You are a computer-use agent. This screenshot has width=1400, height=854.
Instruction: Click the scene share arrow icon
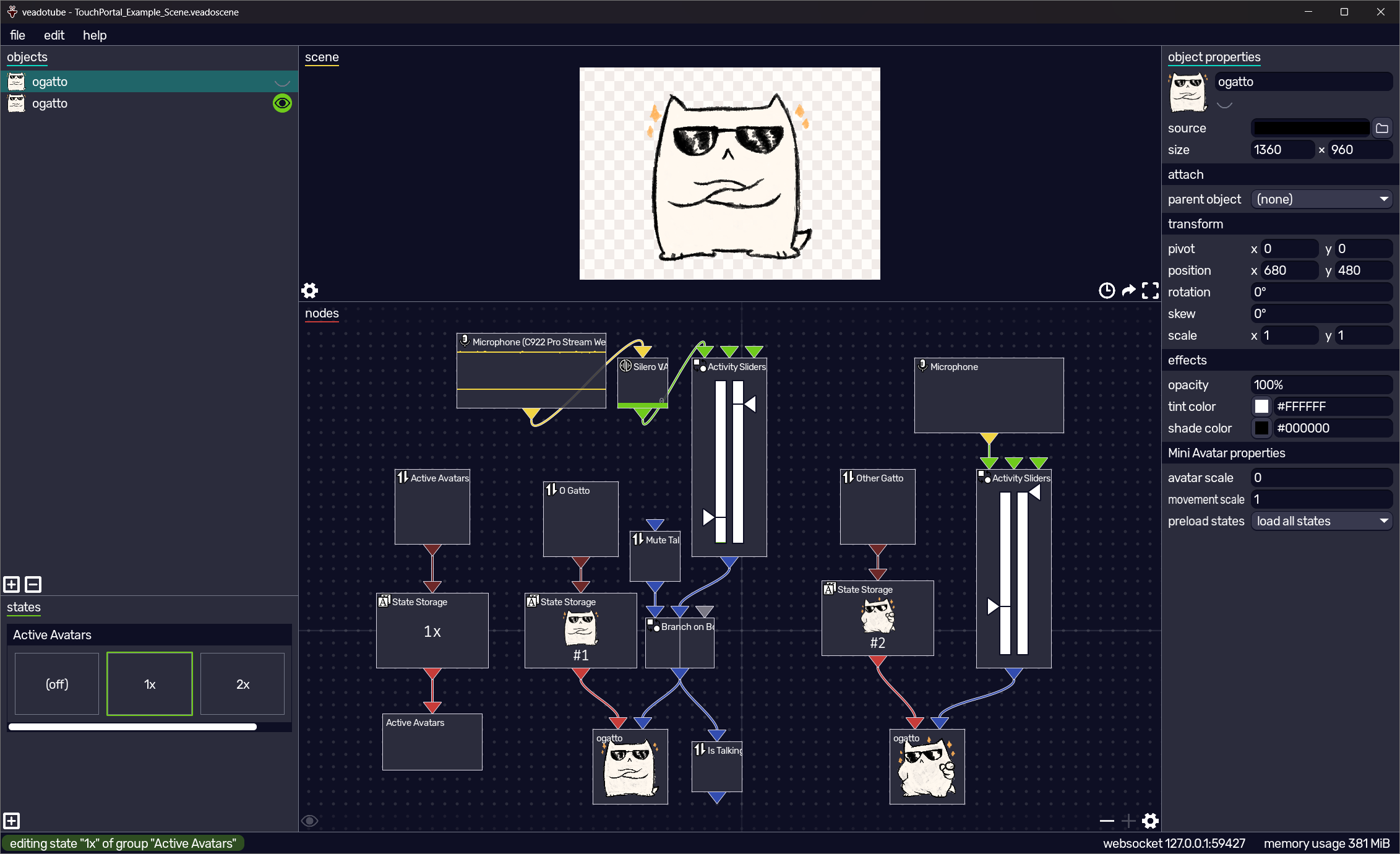1128,290
